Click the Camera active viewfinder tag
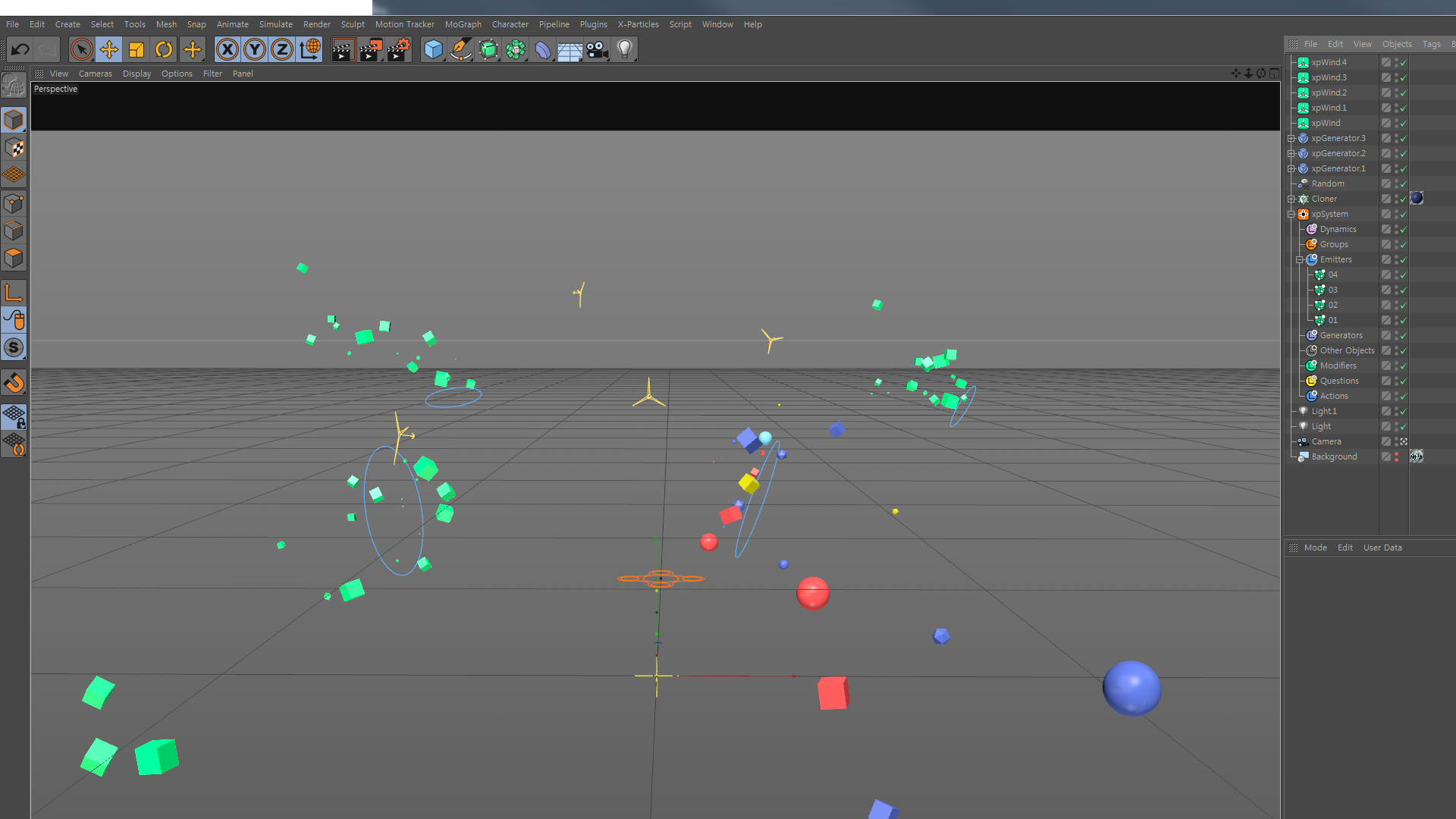The width and height of the screenshot is (1456, 819). point(1404,441)
